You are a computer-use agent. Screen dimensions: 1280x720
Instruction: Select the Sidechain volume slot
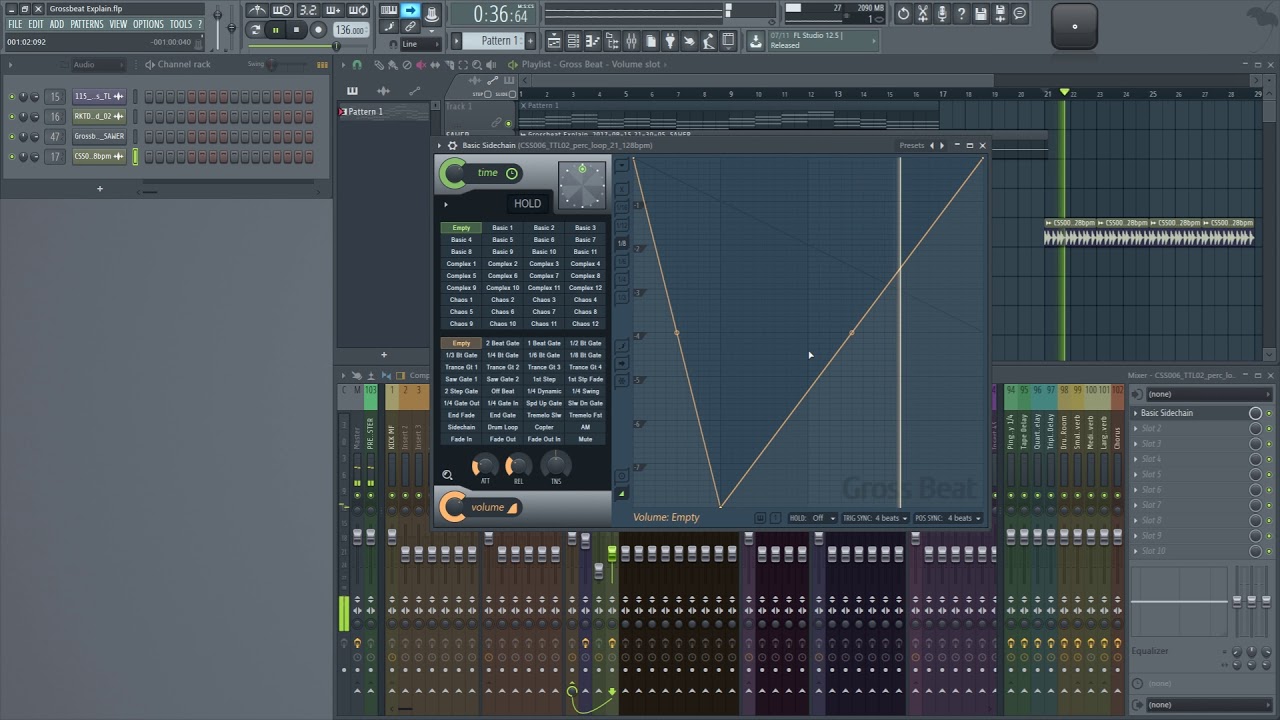coord(461,428)
